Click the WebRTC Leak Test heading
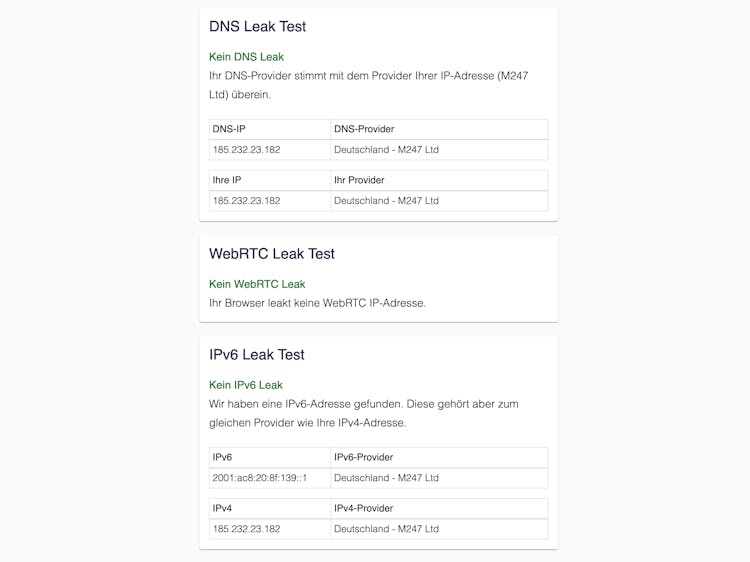 point(272,253)
